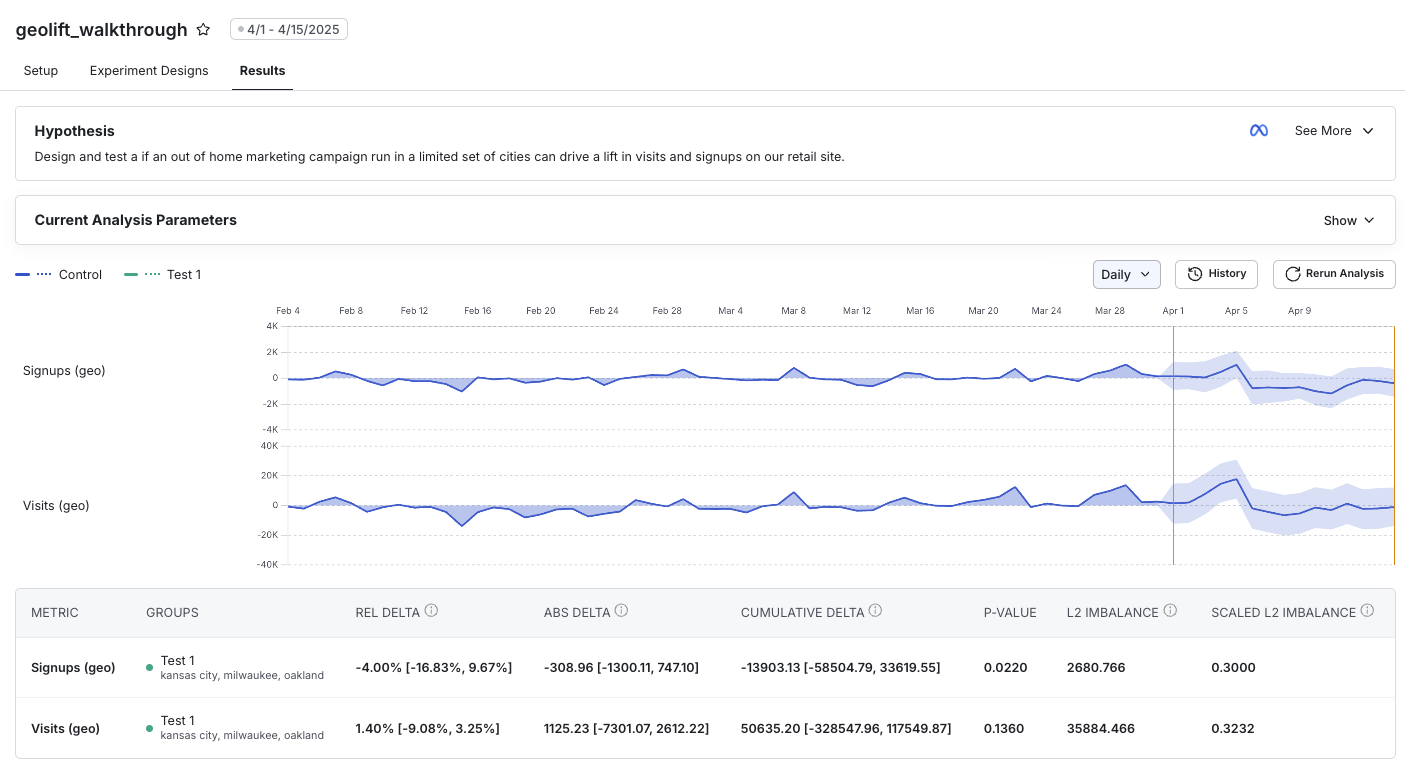Open the Test 1 group in the Signups row
1405x774 pixels.
coord(178,660)
